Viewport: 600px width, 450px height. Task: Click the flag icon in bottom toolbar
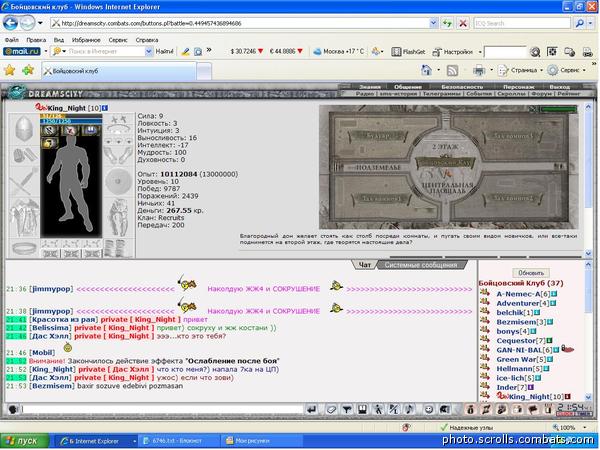(x=532, y=409)
